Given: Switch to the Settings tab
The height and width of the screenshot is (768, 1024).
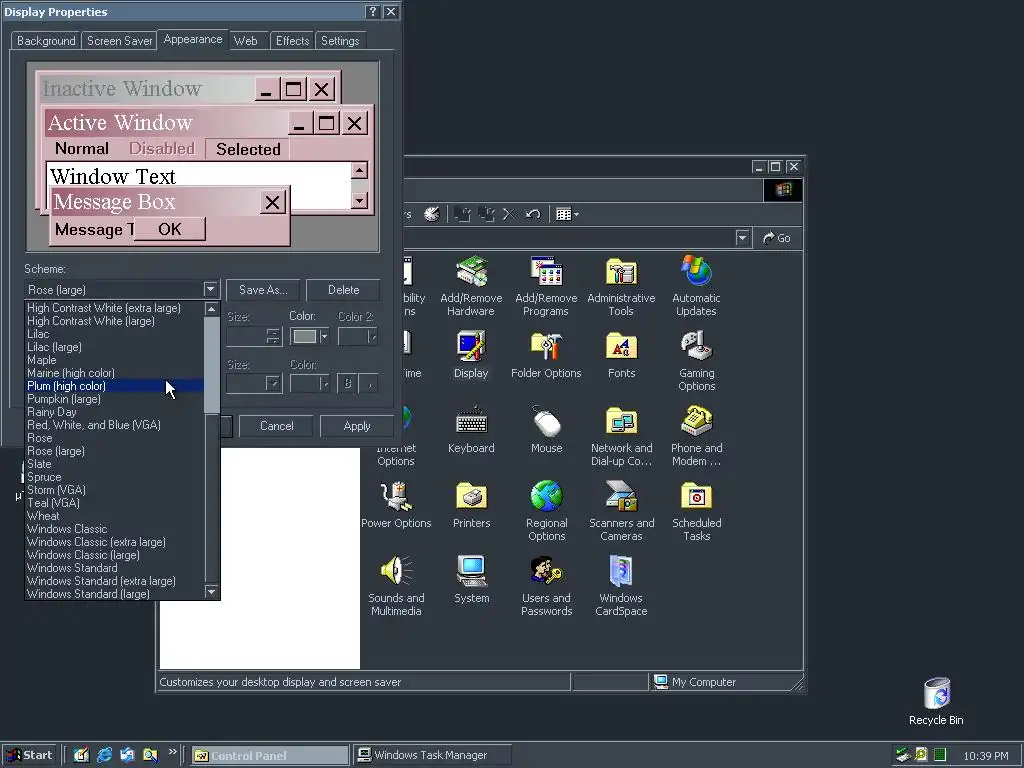Looking at the screenshot, I should [340, 40].
